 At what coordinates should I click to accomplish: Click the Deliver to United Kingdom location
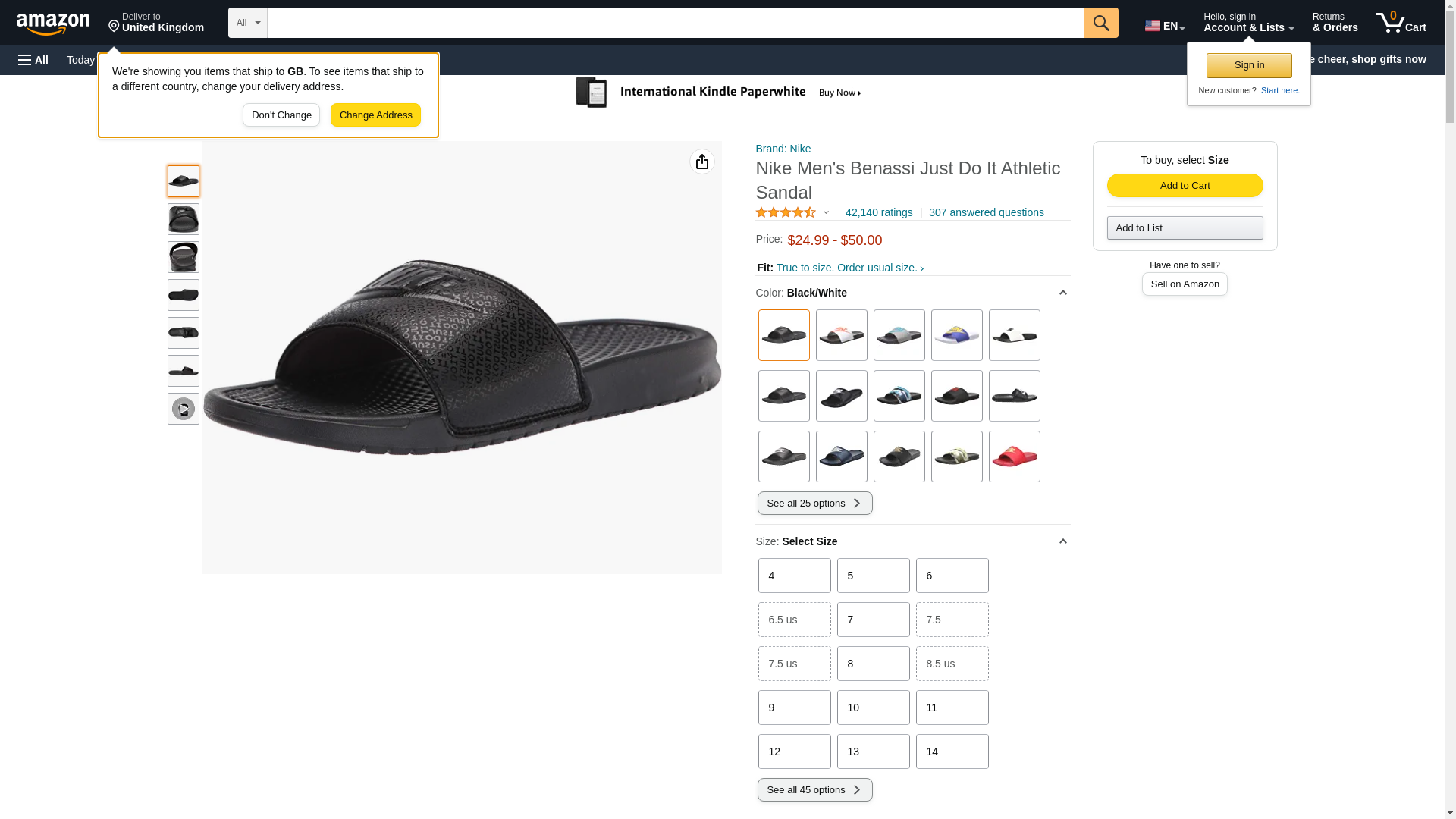click(x=155, y=23)
